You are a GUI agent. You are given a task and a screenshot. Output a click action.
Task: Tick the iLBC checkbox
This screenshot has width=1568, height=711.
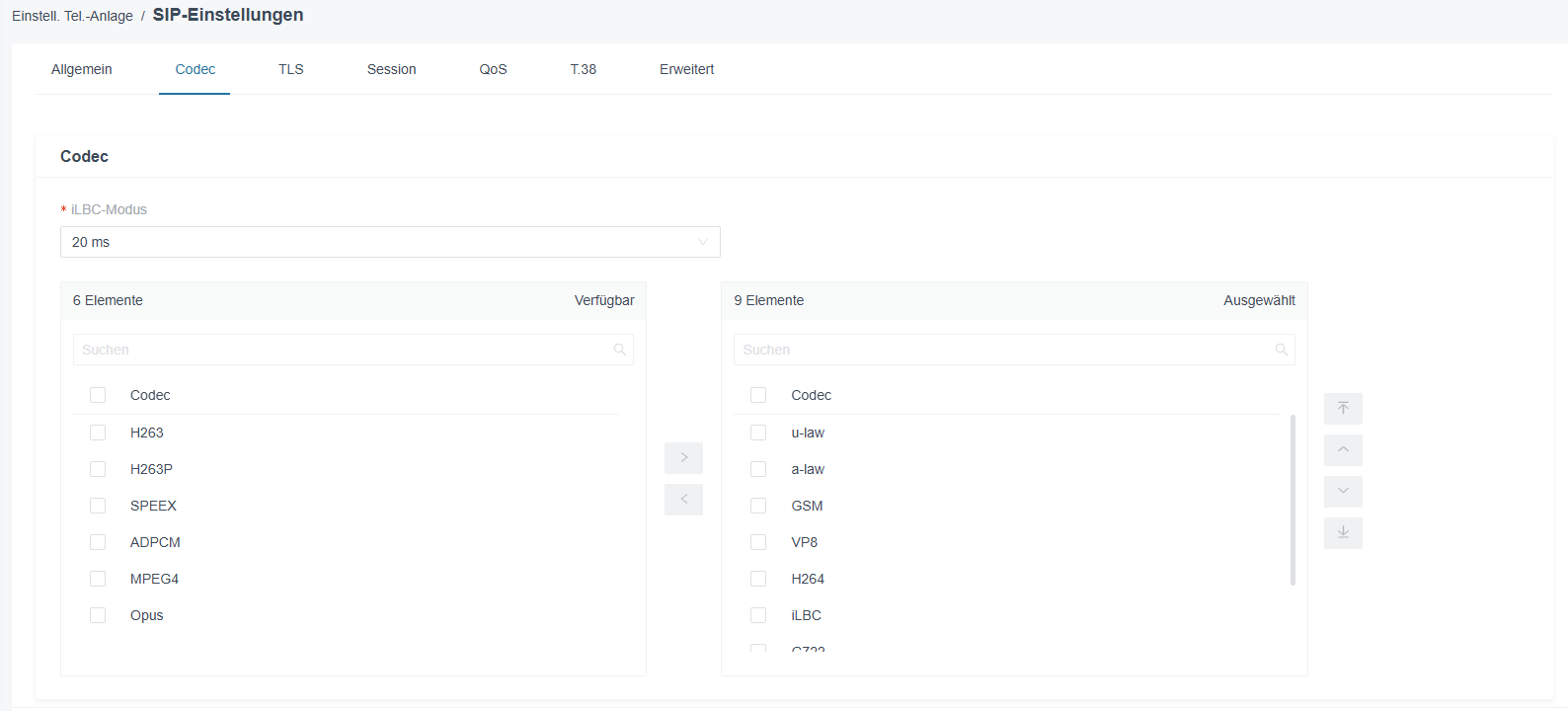pyautogui.click(x=758, y=615)
